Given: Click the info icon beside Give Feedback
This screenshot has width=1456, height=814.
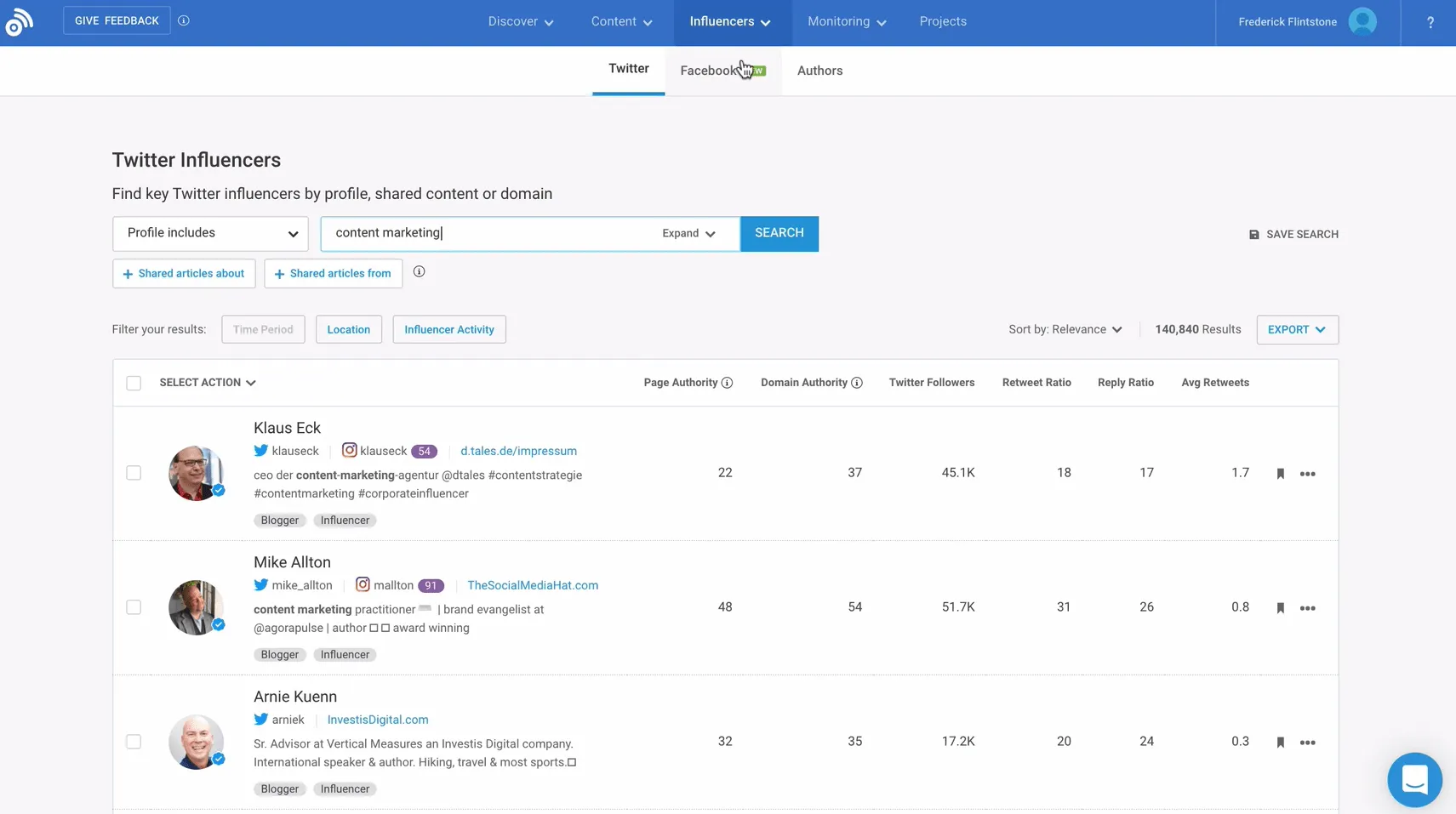Looking at the screenshot, I should point(184,20).
